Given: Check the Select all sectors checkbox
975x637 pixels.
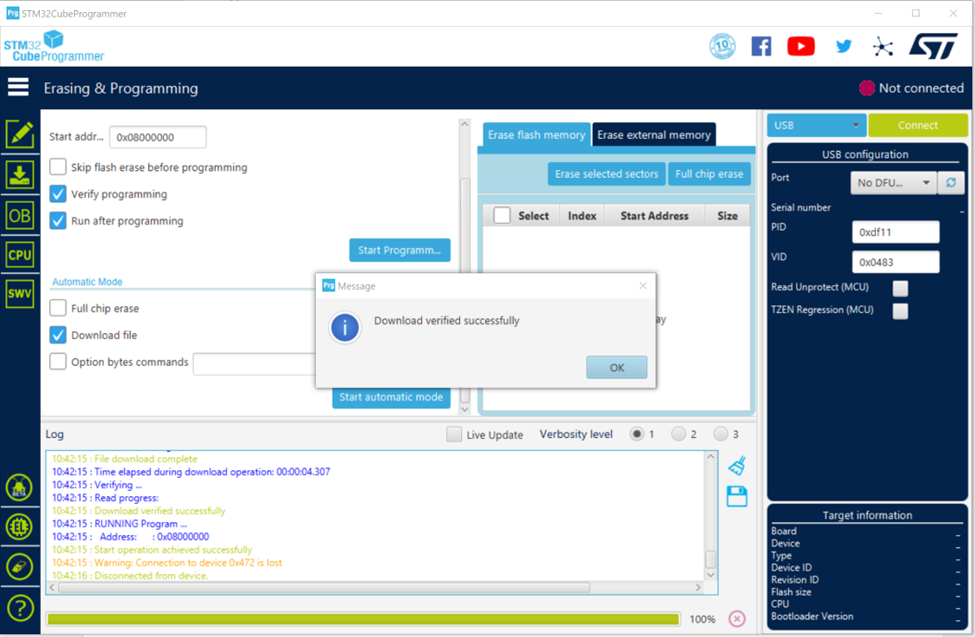Looking at the screenshot, I should pos(502,215).
